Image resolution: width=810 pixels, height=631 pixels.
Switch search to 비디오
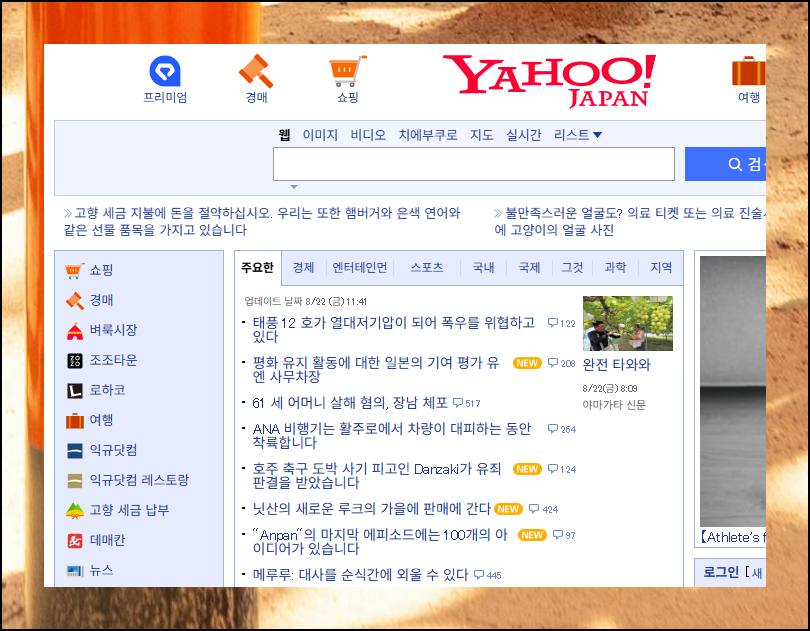click(368, 135)
